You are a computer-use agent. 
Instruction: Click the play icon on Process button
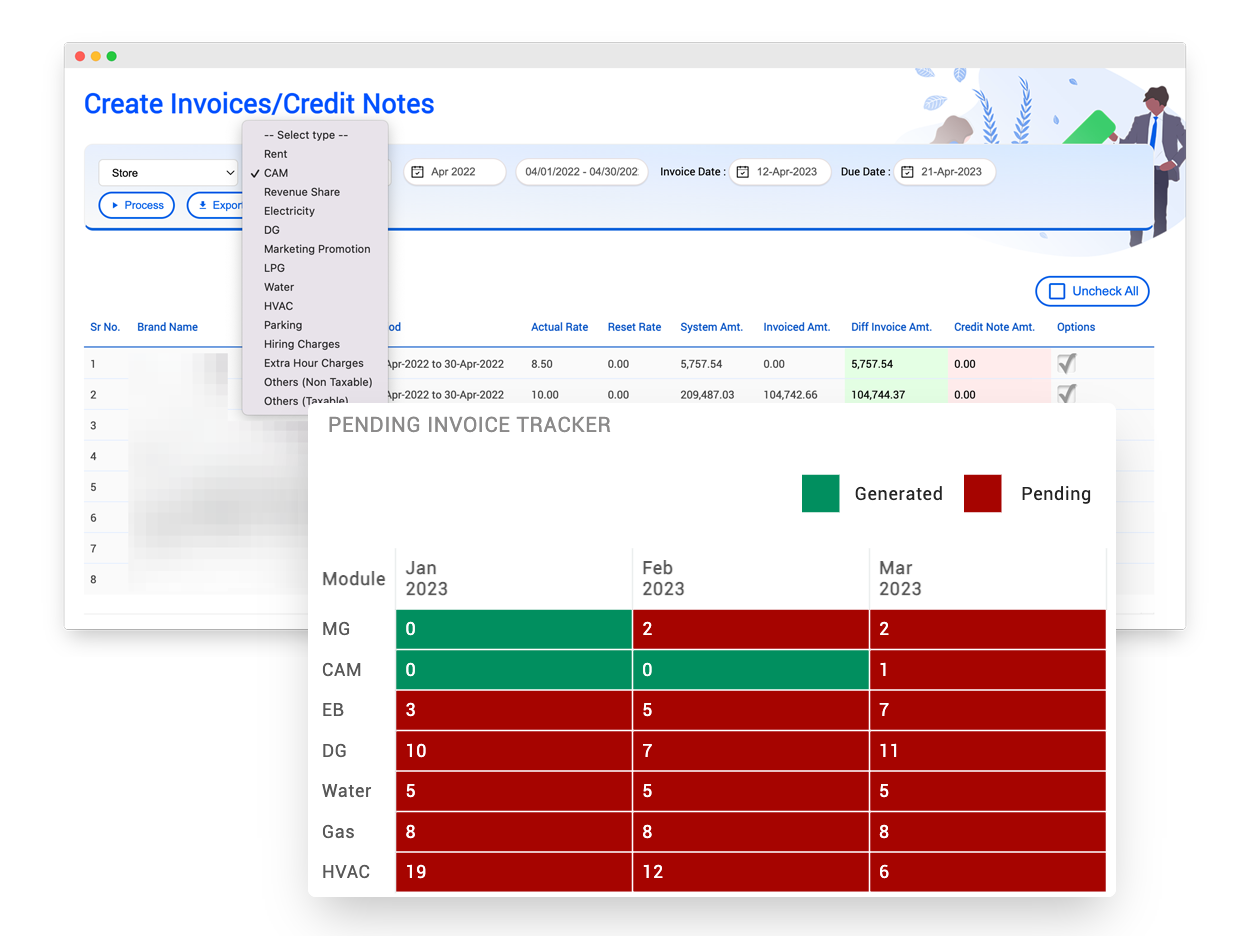[x=115, y=205]
